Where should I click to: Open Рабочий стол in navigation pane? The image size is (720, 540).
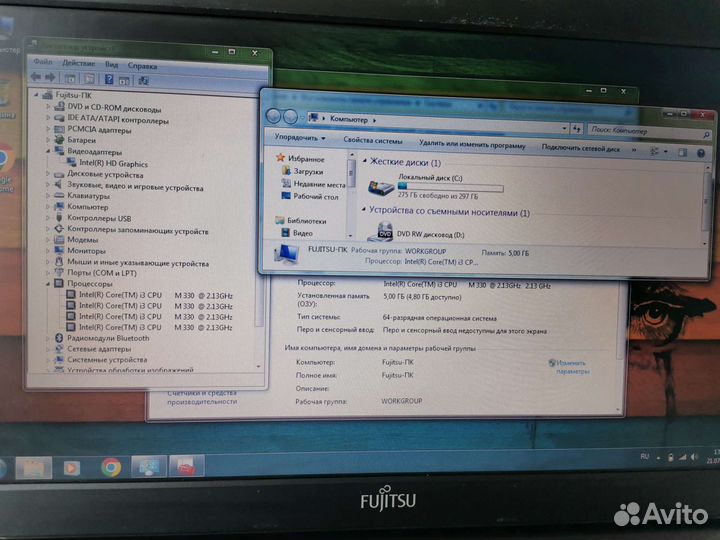316,197
